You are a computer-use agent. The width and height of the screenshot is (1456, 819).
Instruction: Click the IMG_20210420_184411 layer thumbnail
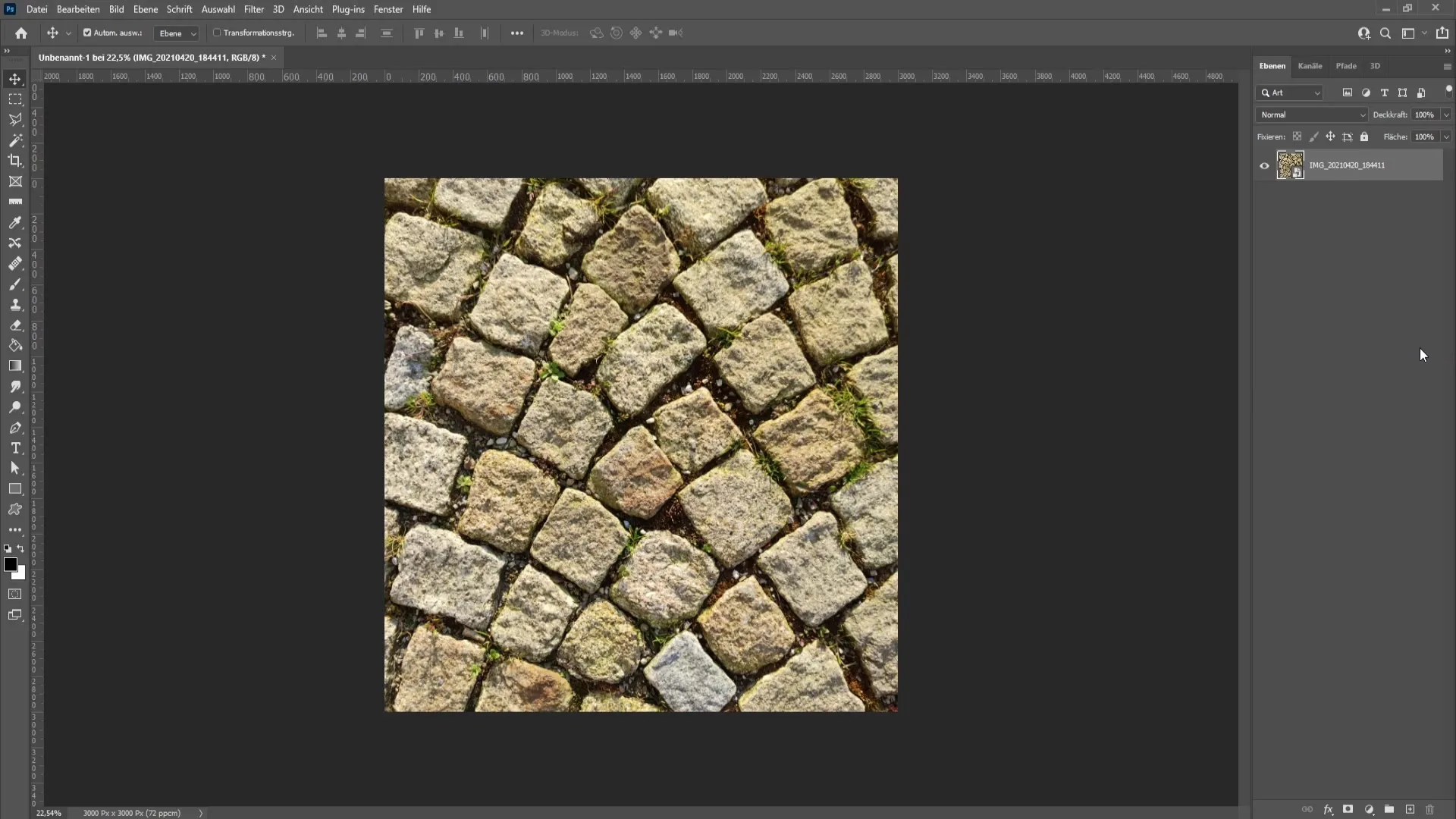click(x=1290, y=164)
